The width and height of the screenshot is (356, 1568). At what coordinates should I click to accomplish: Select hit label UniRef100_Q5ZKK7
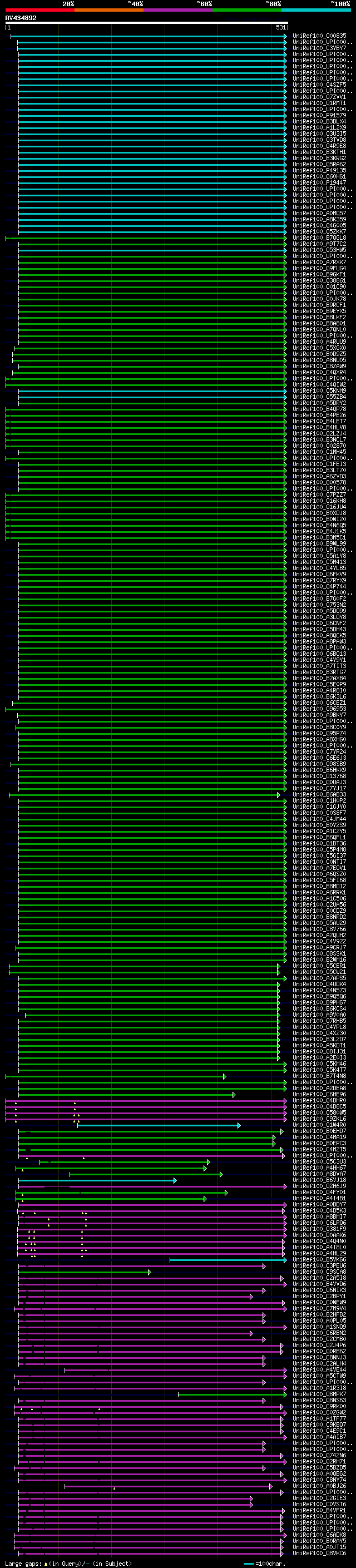click(319, 231)
